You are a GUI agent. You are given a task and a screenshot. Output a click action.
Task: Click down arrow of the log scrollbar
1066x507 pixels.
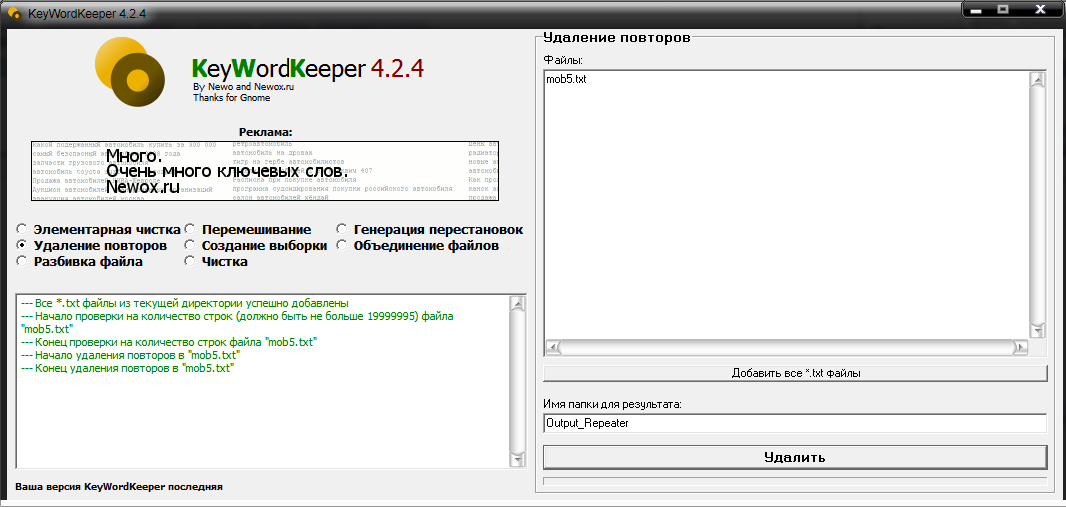click(x=517, y=460)
